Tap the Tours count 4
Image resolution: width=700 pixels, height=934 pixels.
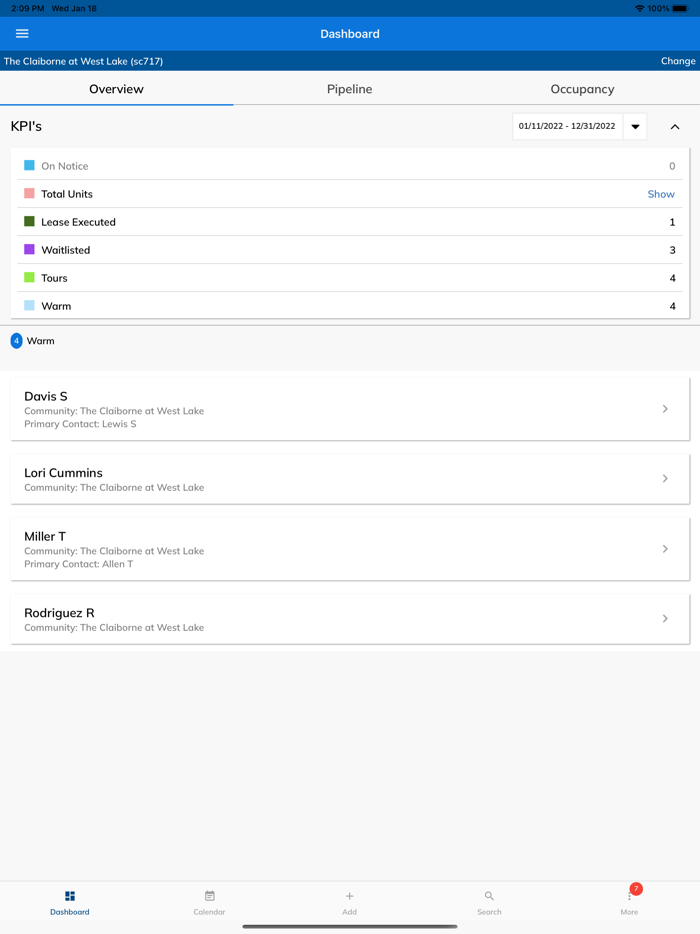tap(673, 278)
